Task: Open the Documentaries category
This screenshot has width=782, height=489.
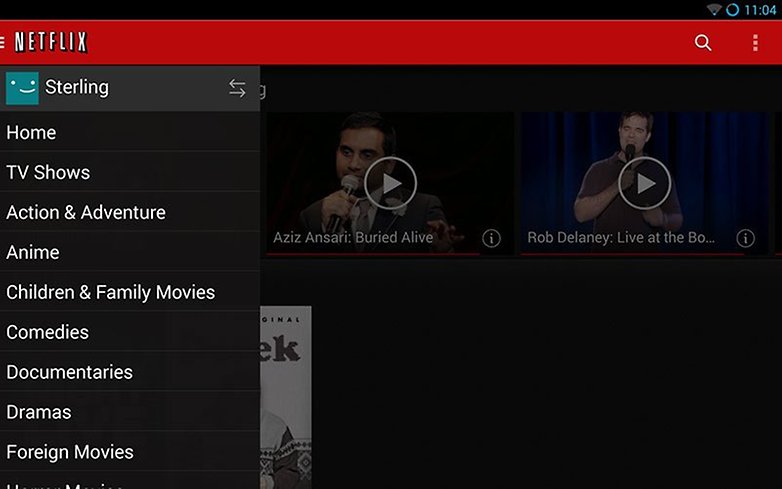Action: coord(130,372)
